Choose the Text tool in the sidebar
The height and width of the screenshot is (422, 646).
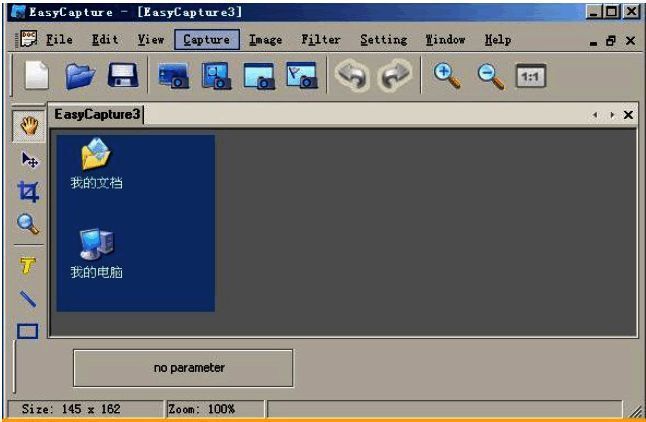tap(29, 265)
